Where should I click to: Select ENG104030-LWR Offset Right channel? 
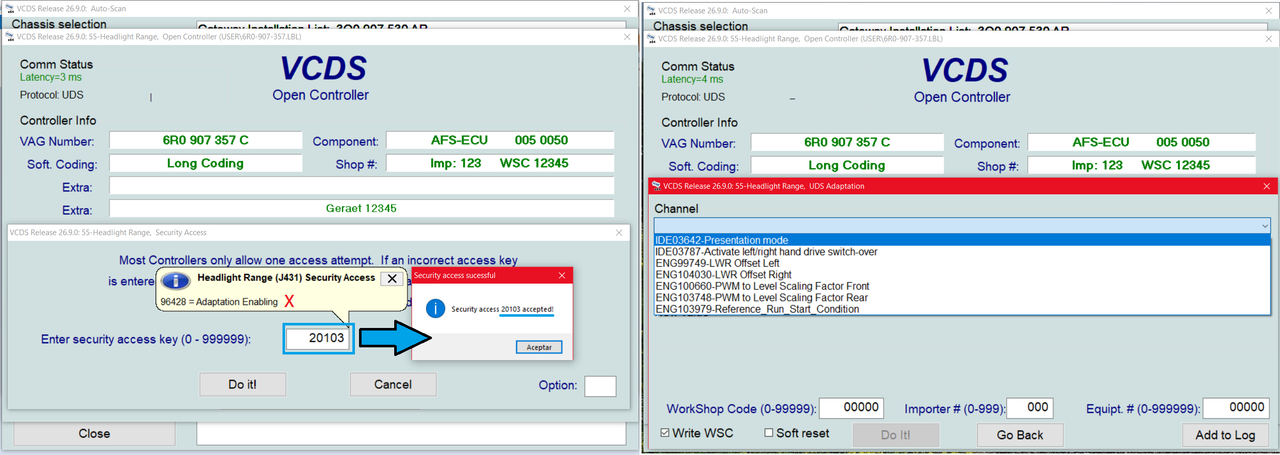point(961,275)
